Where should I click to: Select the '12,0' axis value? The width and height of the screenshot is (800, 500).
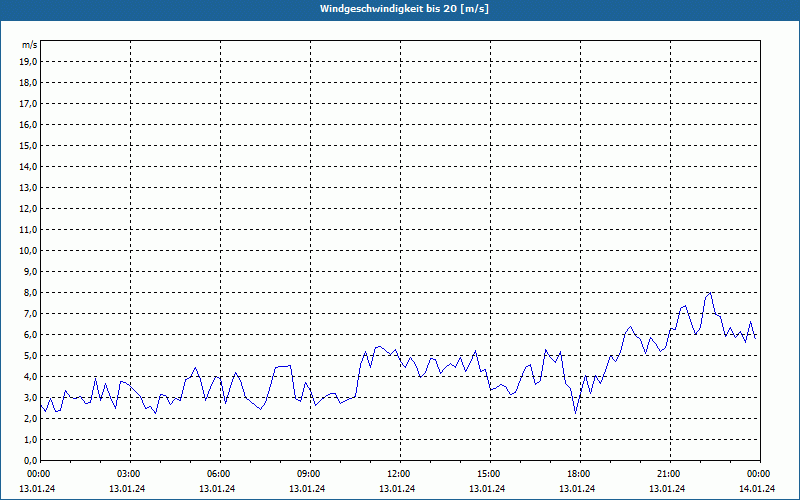[29, 208]
